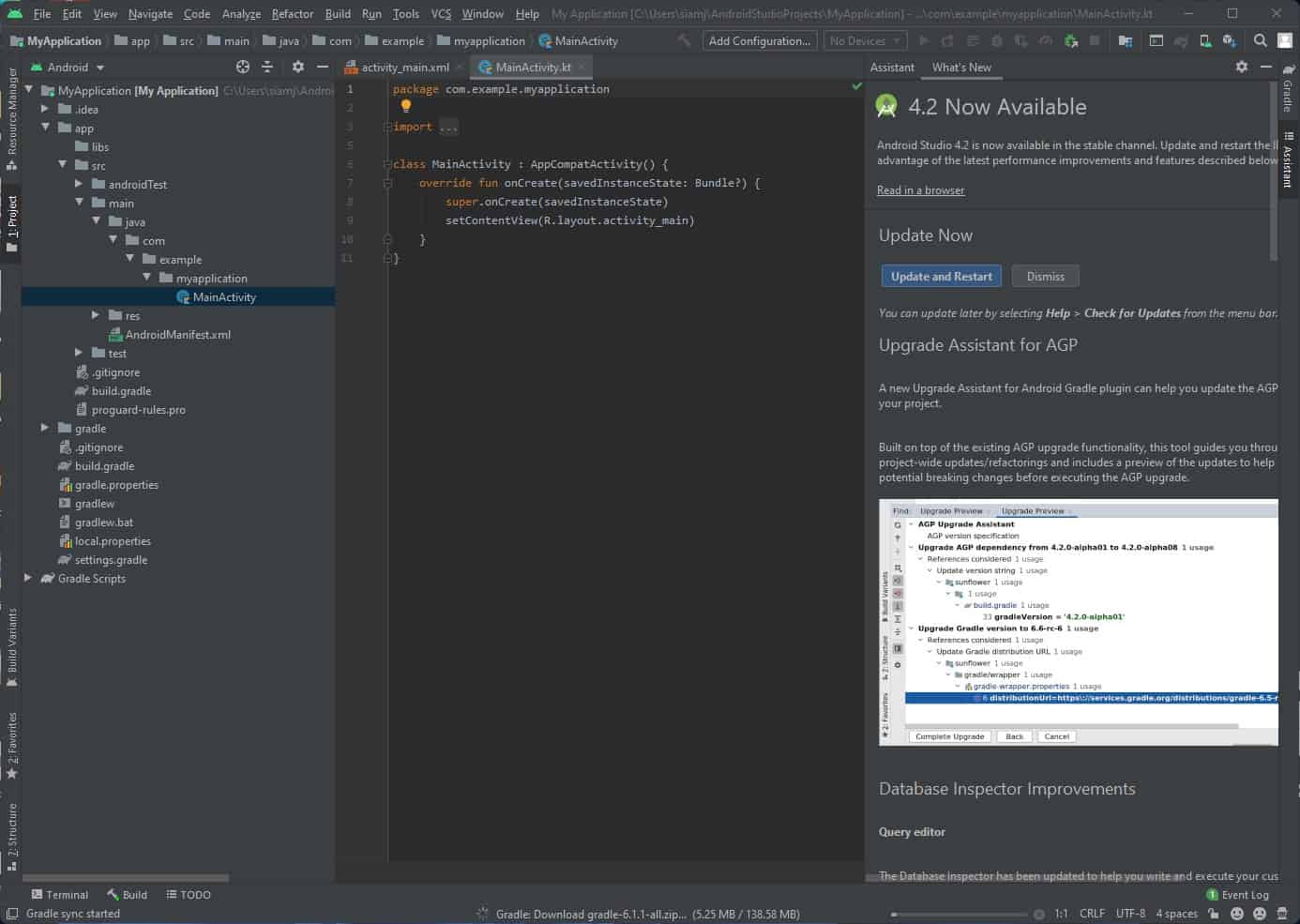Click Update and Restart button
Screen dimensions: 1300x924
tap(941, 276)
